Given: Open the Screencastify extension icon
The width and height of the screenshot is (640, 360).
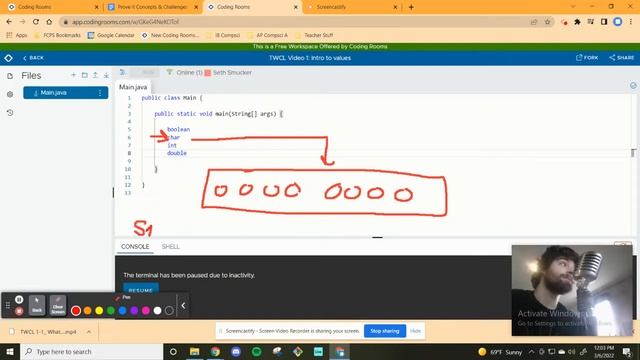Looking at the screenshot, I should (x=564, y=22).
